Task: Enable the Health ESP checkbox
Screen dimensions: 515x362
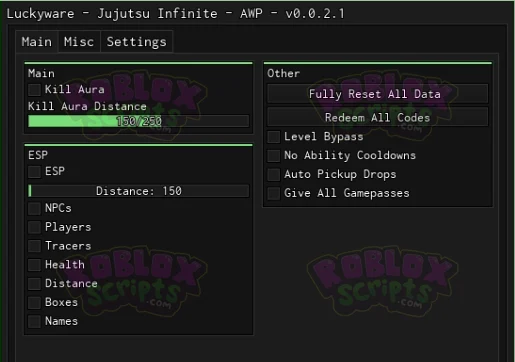Action: pyautogui.click(x=34, y=265)
